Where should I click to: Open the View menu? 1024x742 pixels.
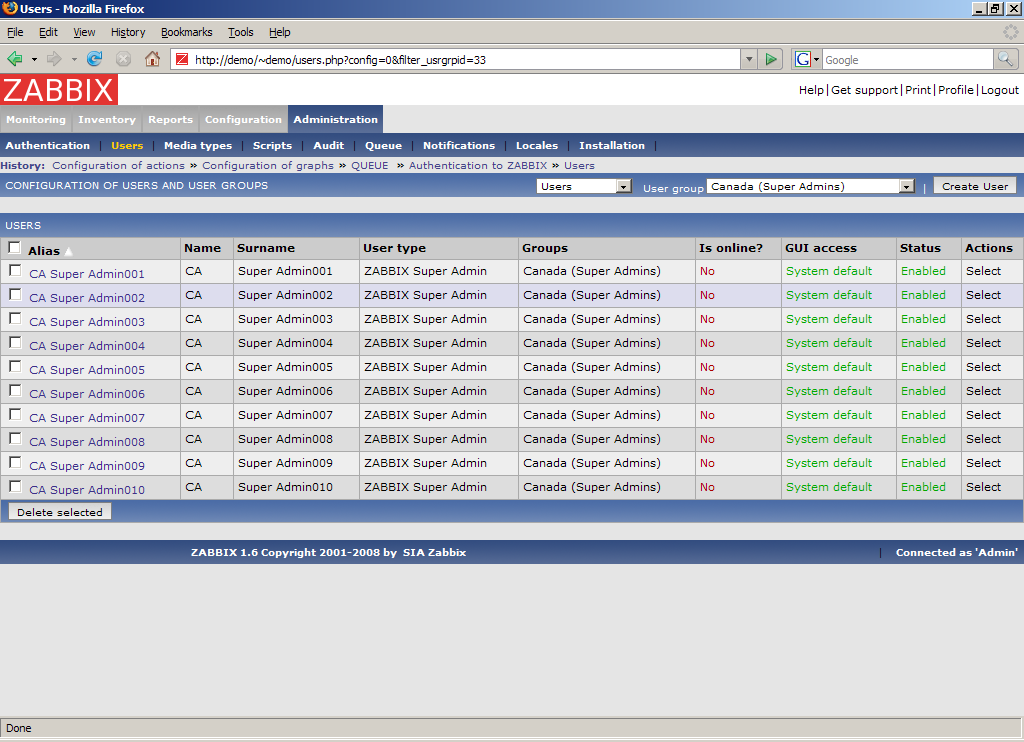[x=84, y=32]
